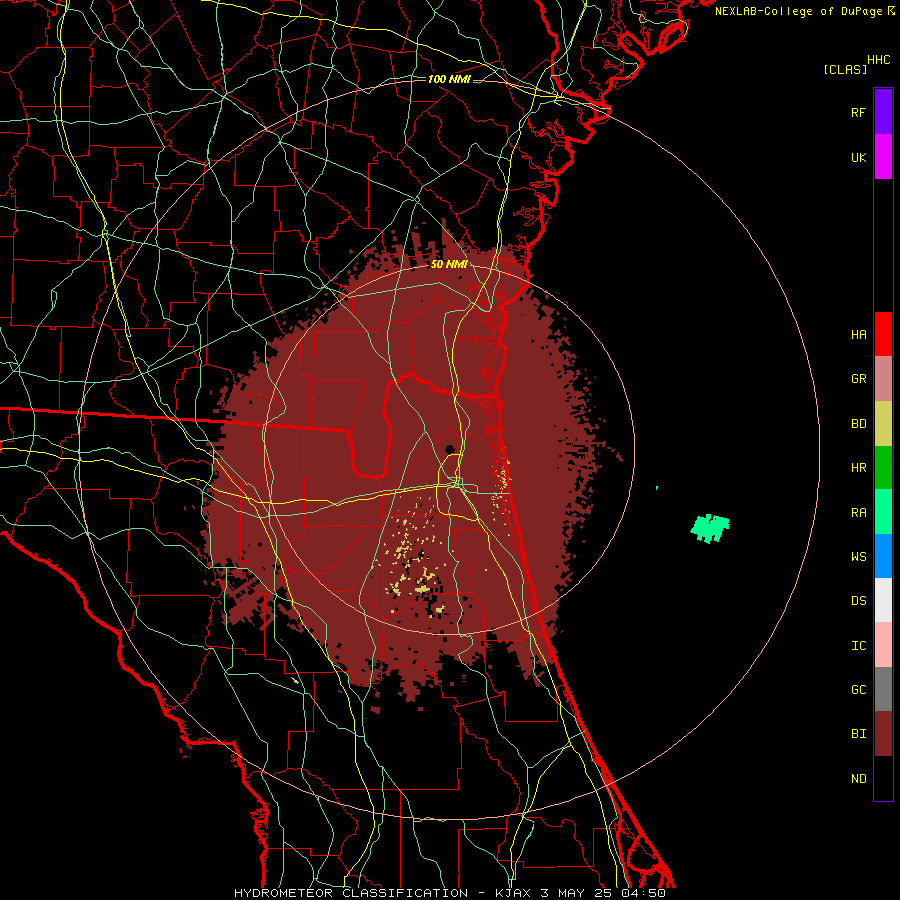The image size is (900, 900).
Task: Click the RA light green swatch
Action: pyautogui.click(x=883, y=512)
